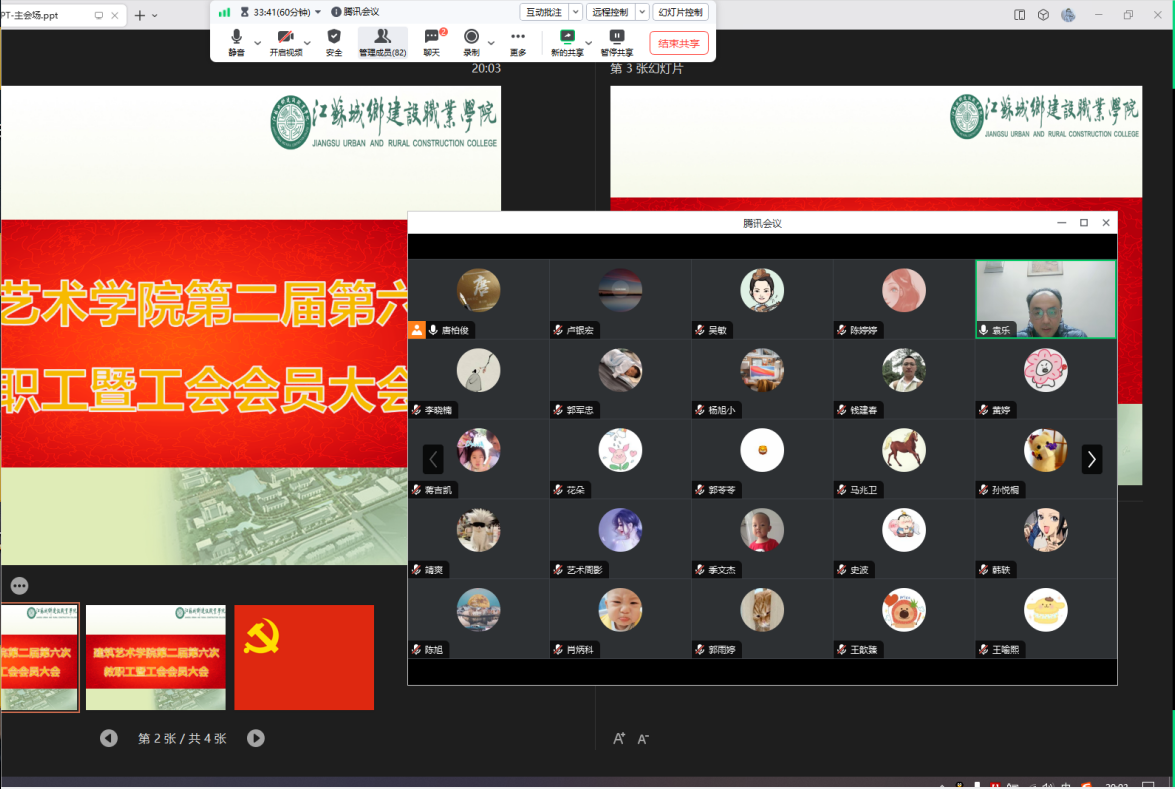Pause sharing using 暂停共享 icon

(x=617, y=41)
